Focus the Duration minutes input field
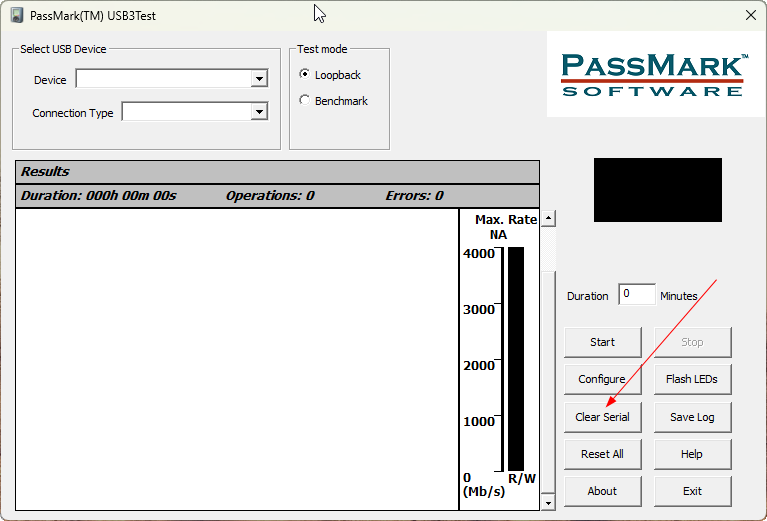767x521 pixels. point(637,294)
